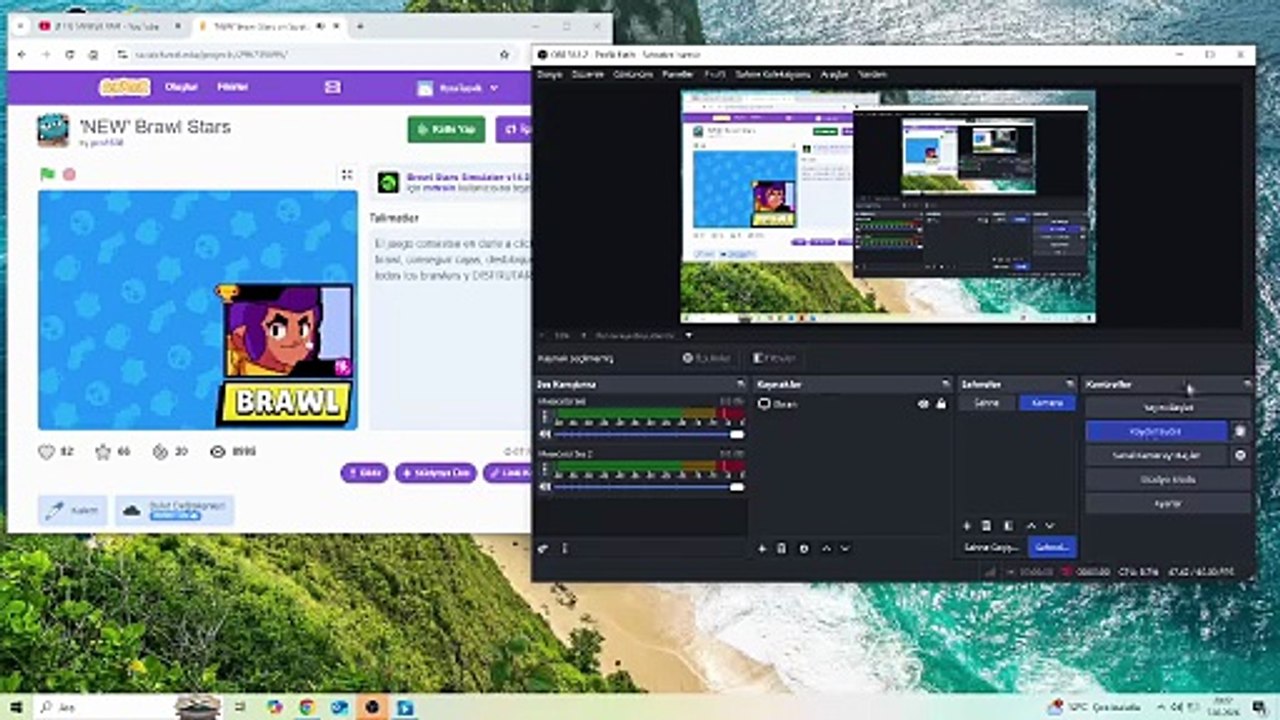Stop the Scratch project with red button
1280x720 pixels.
[x=69, y=174]
